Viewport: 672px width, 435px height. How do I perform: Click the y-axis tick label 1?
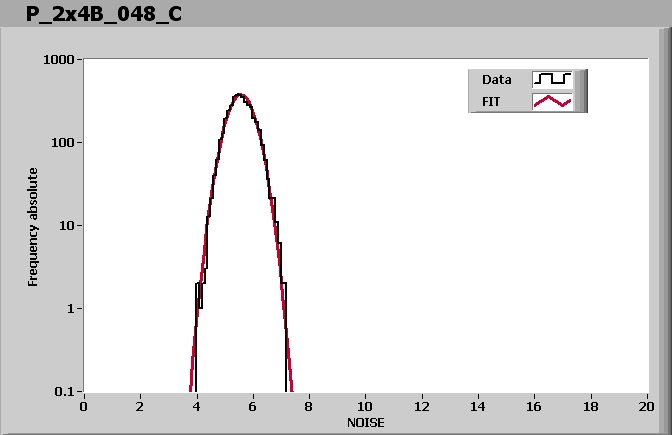pyautogui.click(x=72, y=309)
